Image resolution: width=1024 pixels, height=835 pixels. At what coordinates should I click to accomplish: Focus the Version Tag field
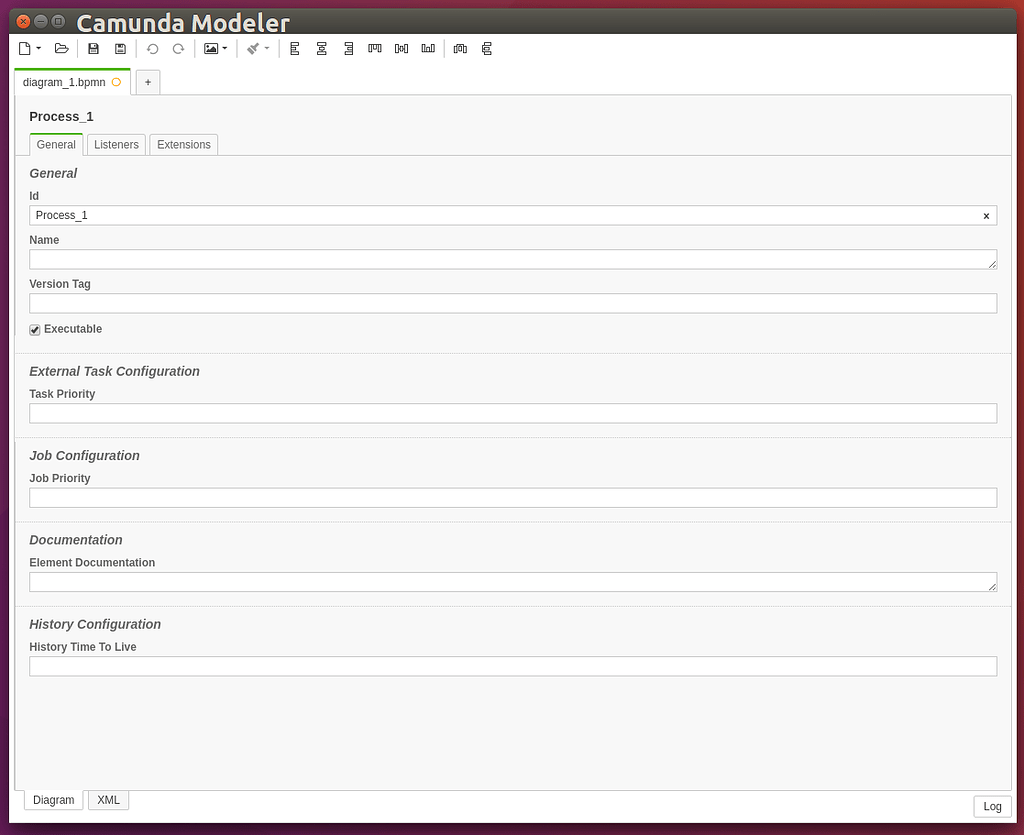[x=513, y=303]
